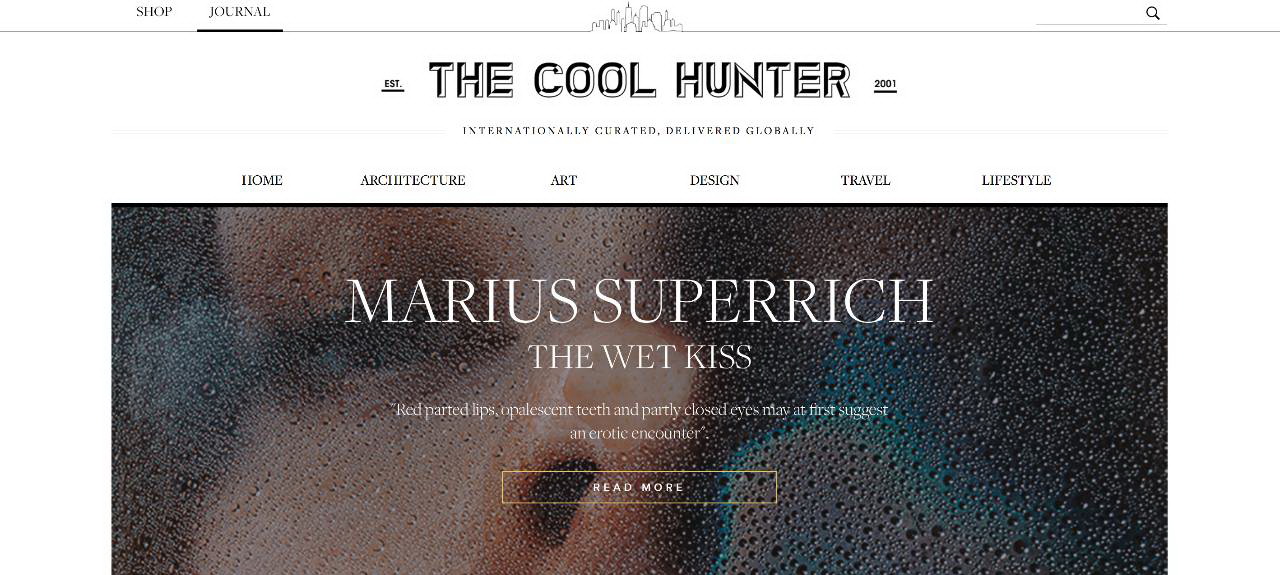1280x575 pixels.
Task: Navigate to the Design section
Action: (715, 180)
